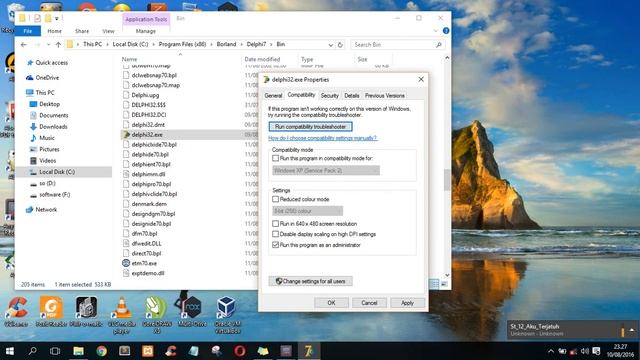
Task: Collapse the ribbon with the chevron
Action: coord(436,31)
